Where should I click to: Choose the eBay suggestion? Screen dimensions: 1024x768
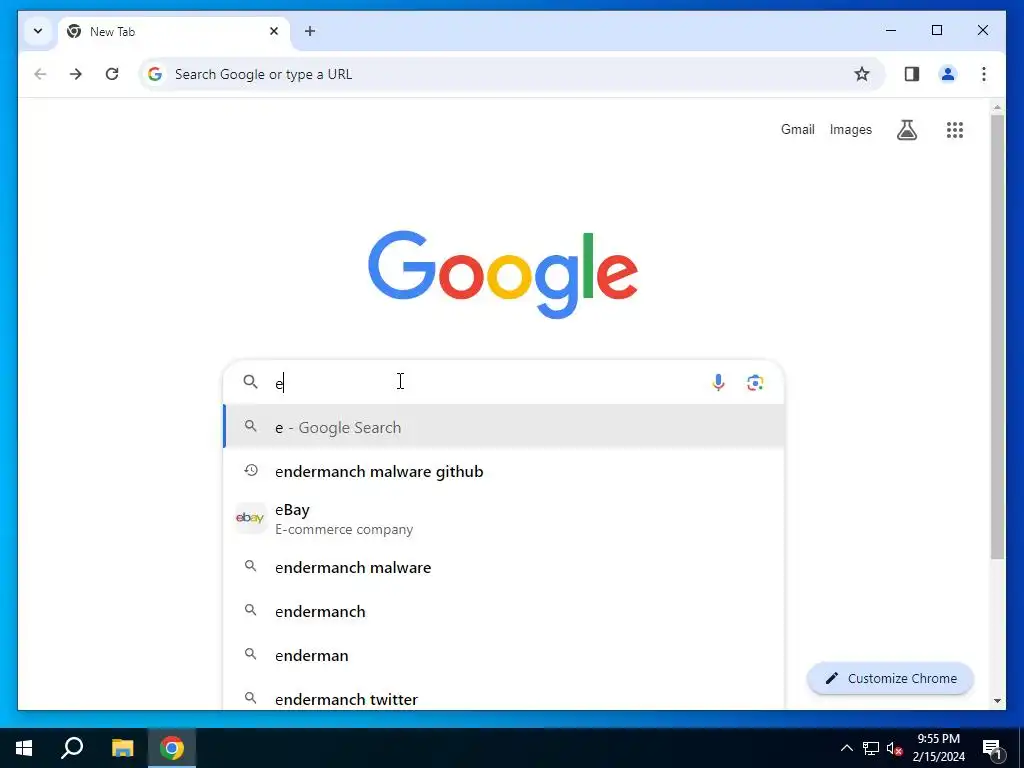pos(504,519)
